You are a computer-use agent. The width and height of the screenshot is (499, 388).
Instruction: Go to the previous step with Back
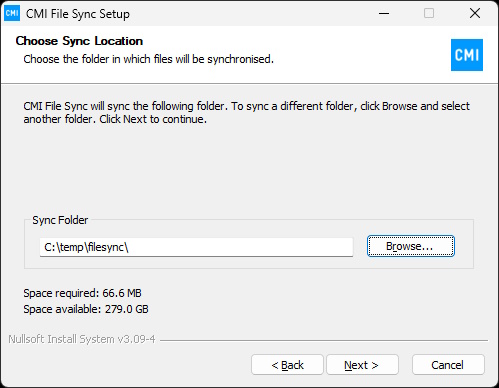(x=287, y=365)
